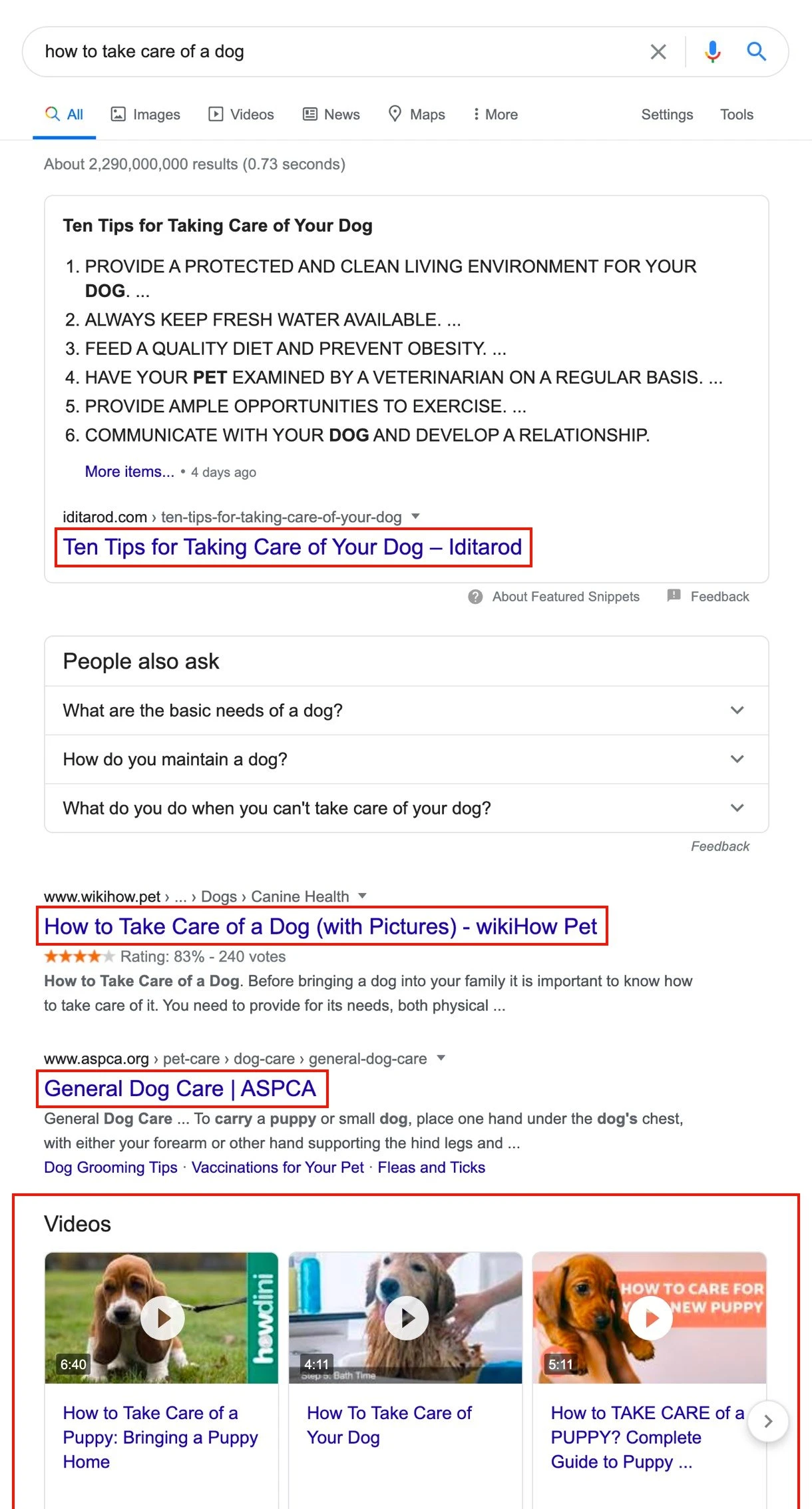Image resolution: width=812 pixels, height=1509 pixels.
Task: Expand 'How do you maintain a dog?'
Action: click(737, 759)
